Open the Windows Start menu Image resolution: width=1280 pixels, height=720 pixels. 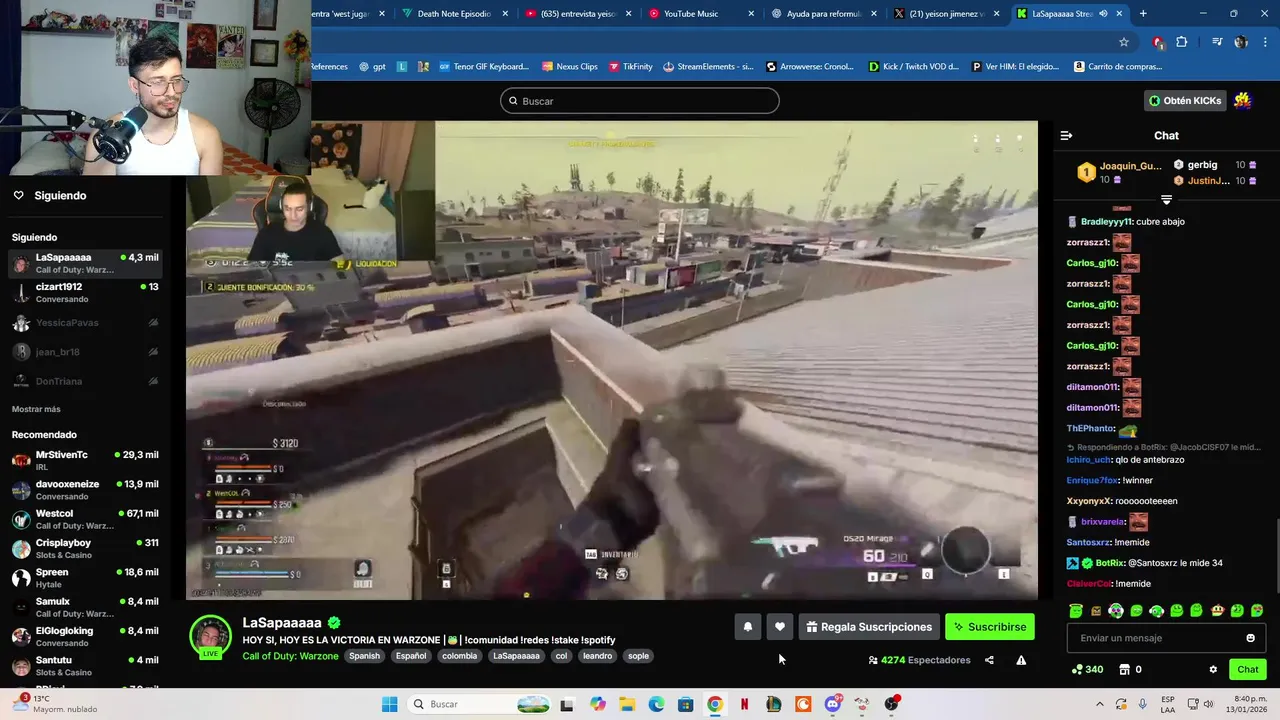tap(389, 704)
